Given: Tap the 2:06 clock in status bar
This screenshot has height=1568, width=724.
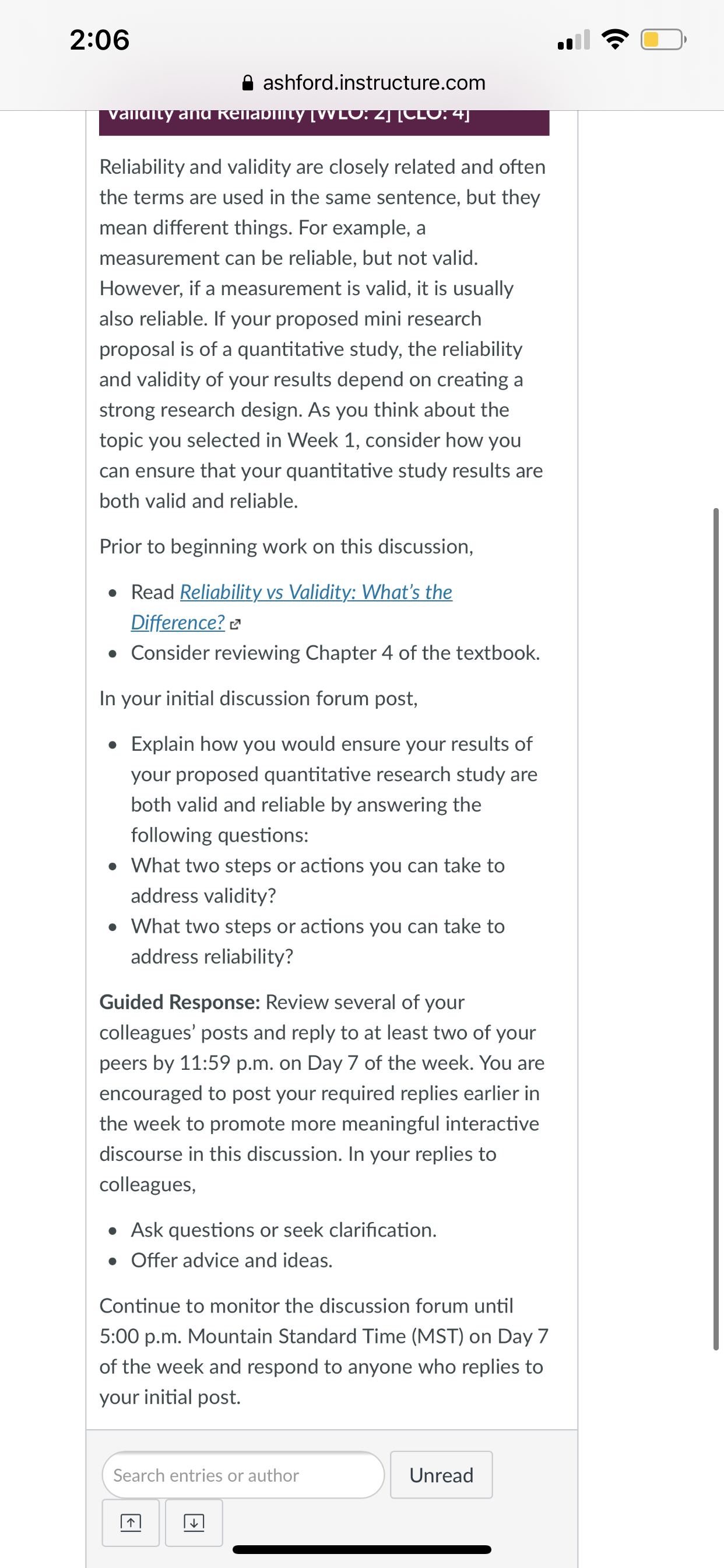Looking at the screenshot, I should click(100, 40).
